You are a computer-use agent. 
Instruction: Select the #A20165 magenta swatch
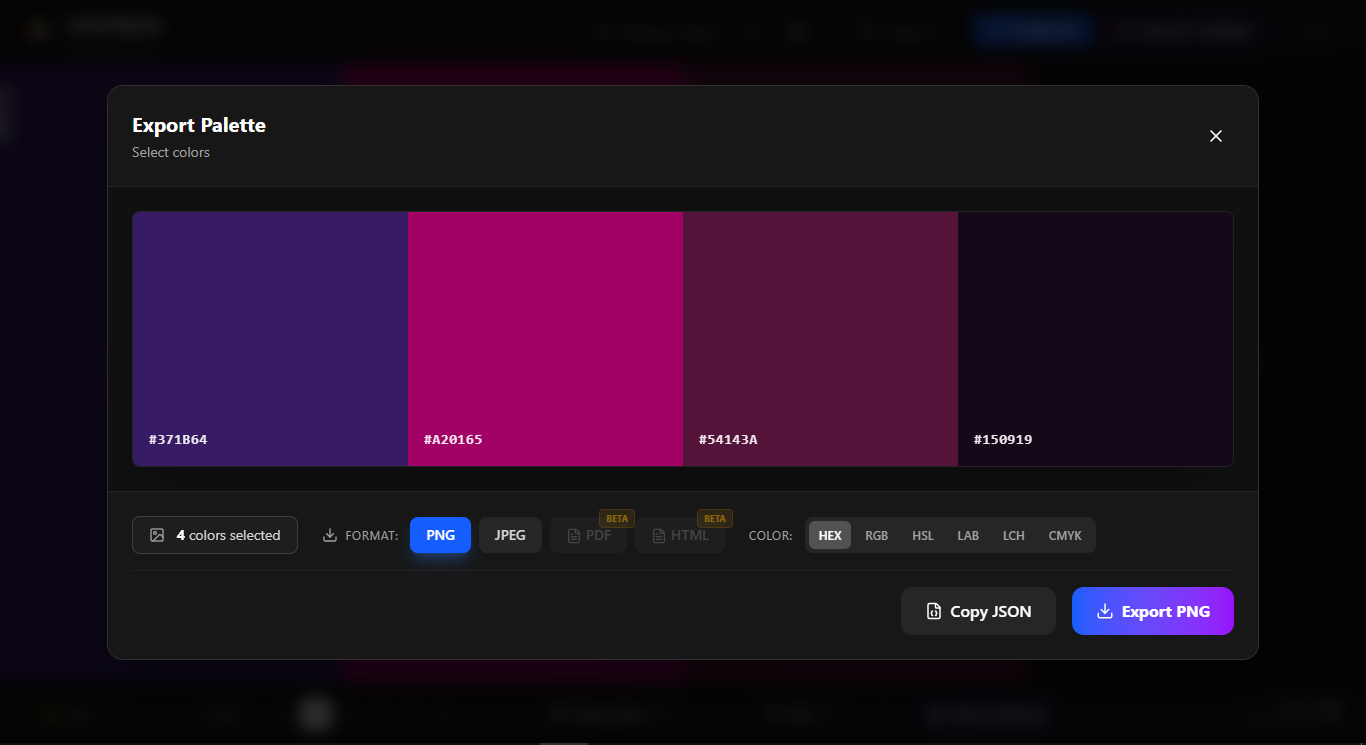(545, 338)
